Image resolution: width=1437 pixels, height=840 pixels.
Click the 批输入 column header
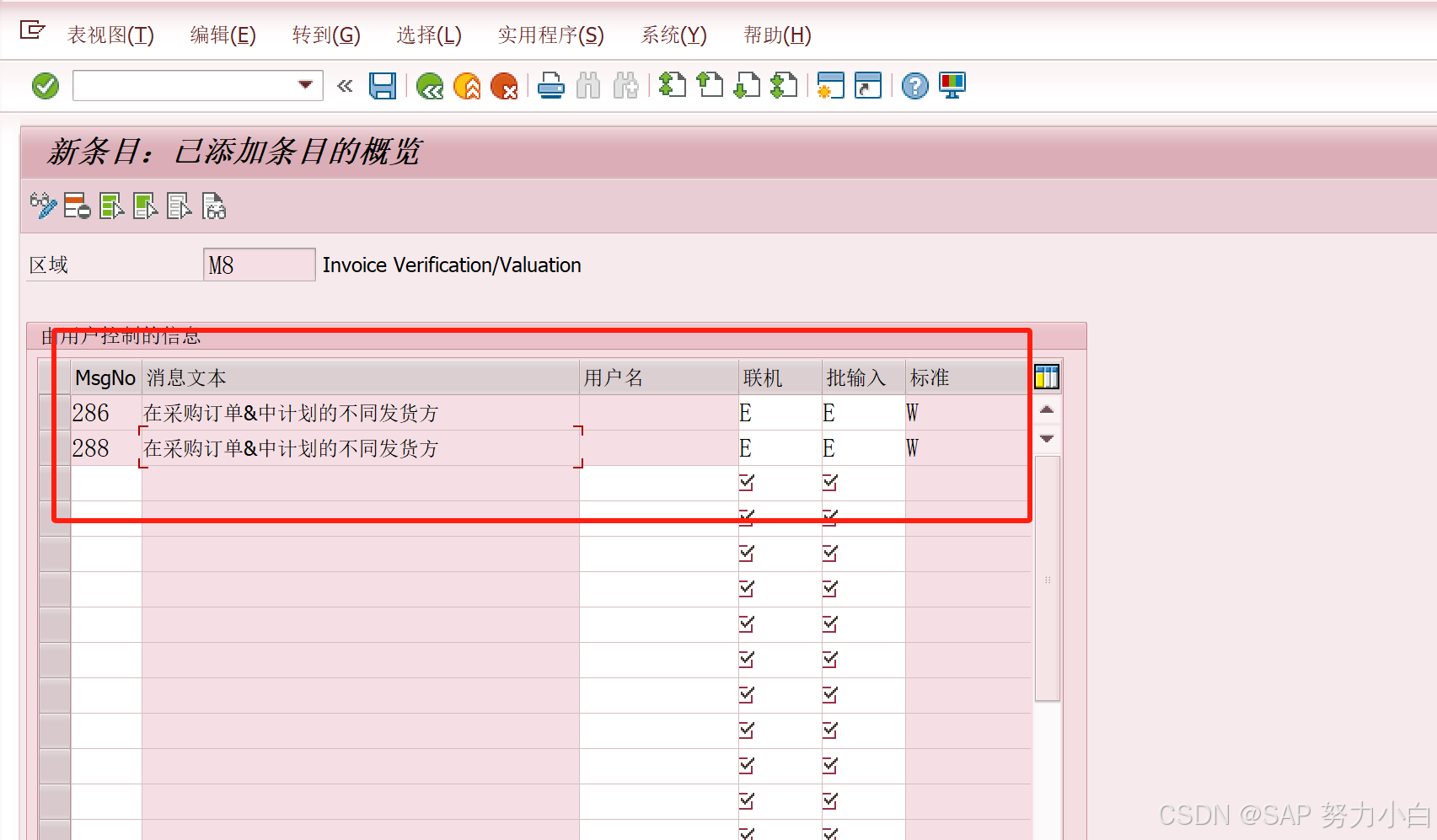pyautogui.click(x=864, y=377)
